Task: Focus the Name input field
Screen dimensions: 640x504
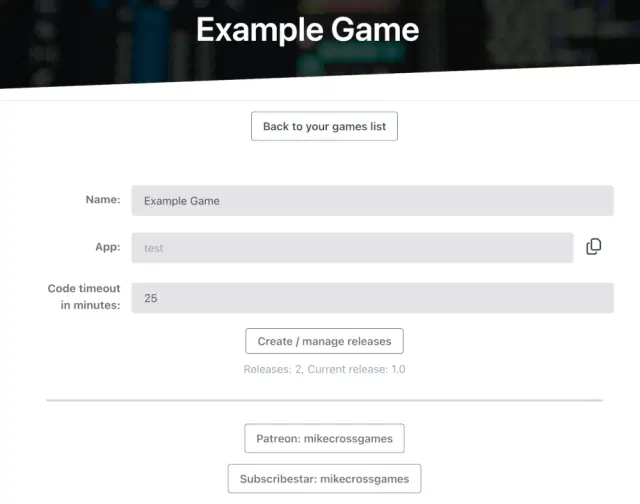Action: tap(372, 201)
